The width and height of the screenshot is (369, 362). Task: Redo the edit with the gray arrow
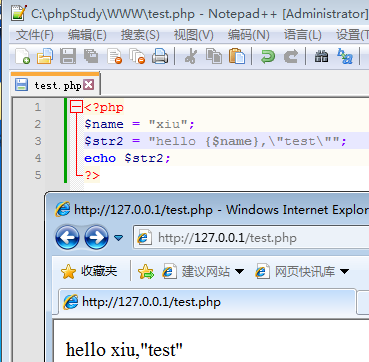click(x=291, y=56)
